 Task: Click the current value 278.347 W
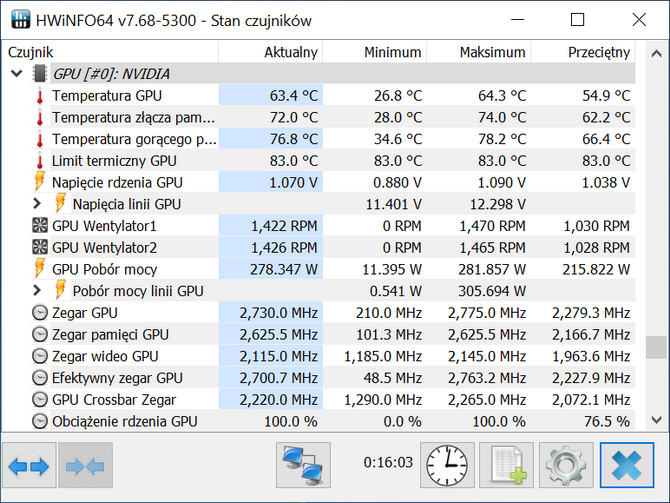(x=284, y=269)
